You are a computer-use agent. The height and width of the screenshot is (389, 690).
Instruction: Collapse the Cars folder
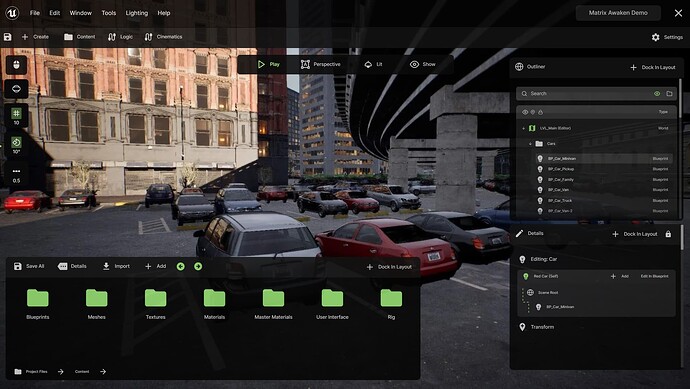(x=530, y=144)
